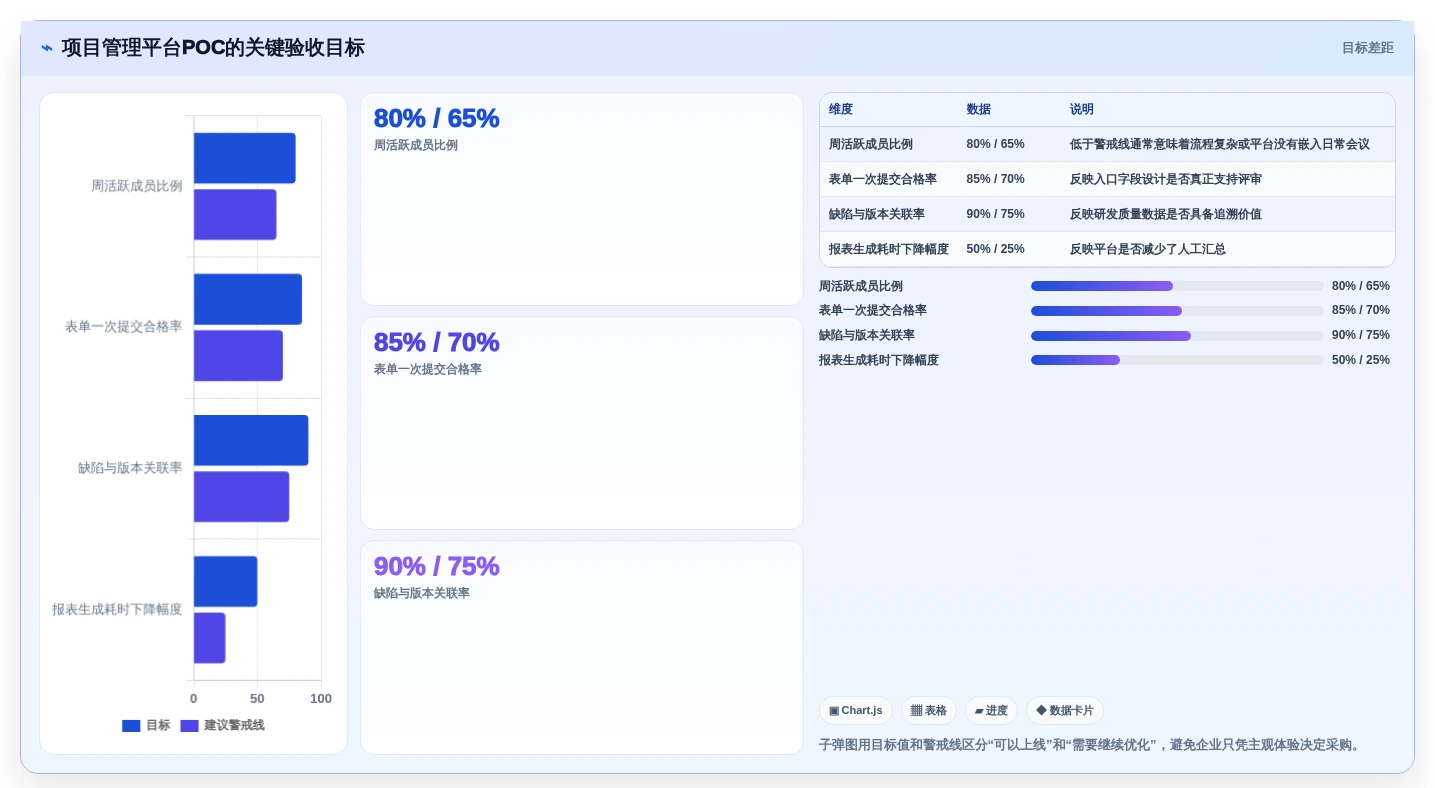Select the 进度 tag chip
Viewport: 1435px width, 788px height.
point(991,711)
